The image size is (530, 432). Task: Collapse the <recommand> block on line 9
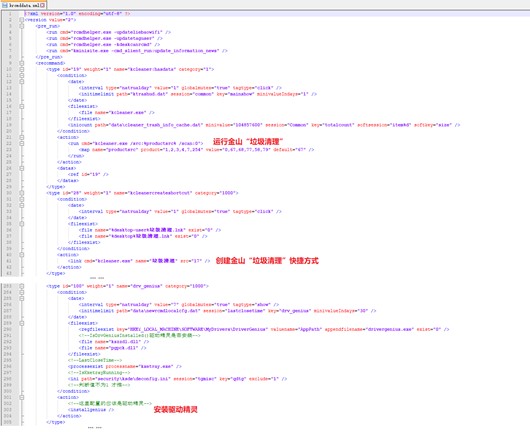point(22,63)
